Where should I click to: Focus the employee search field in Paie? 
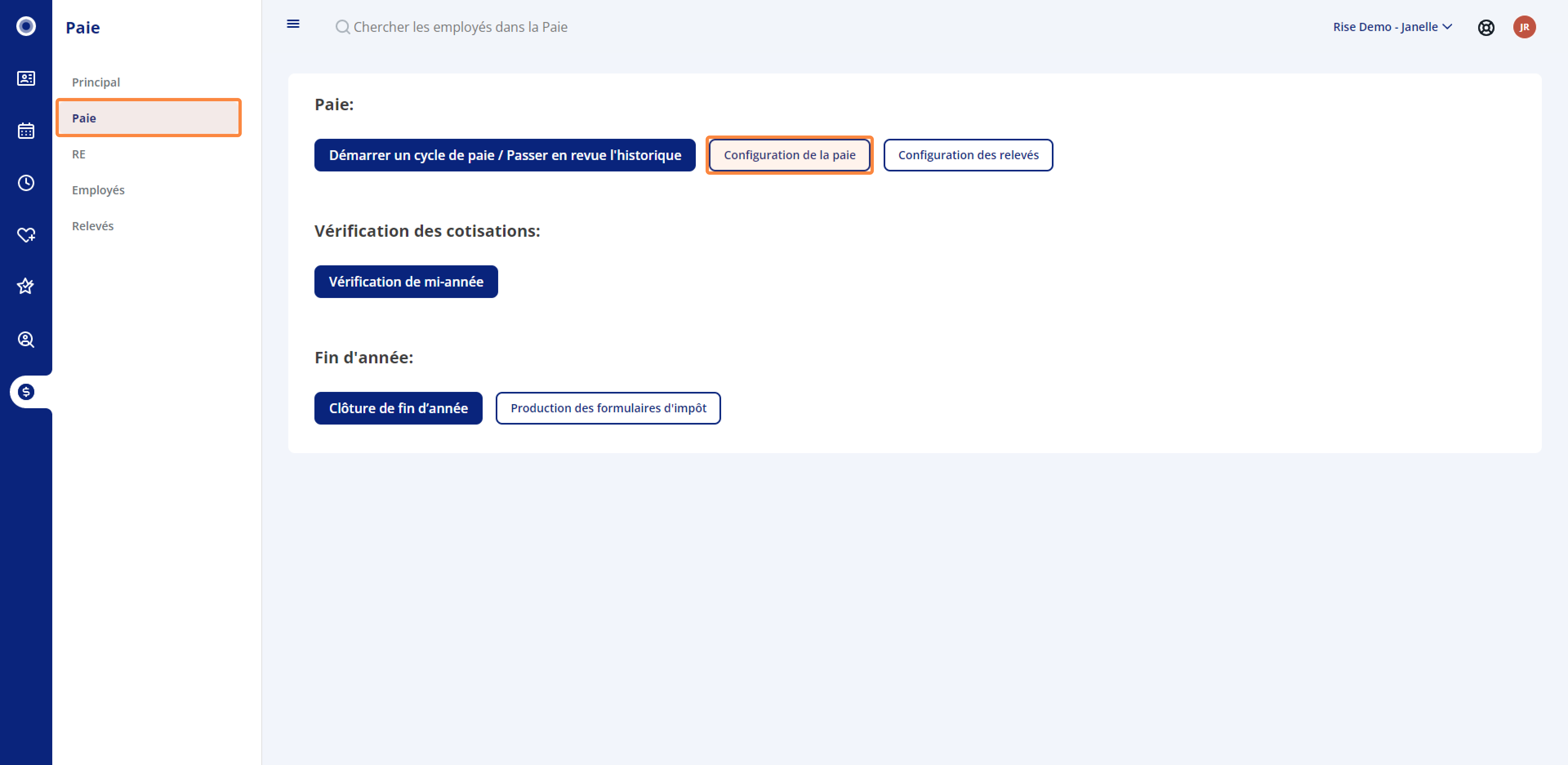point(461,27)
